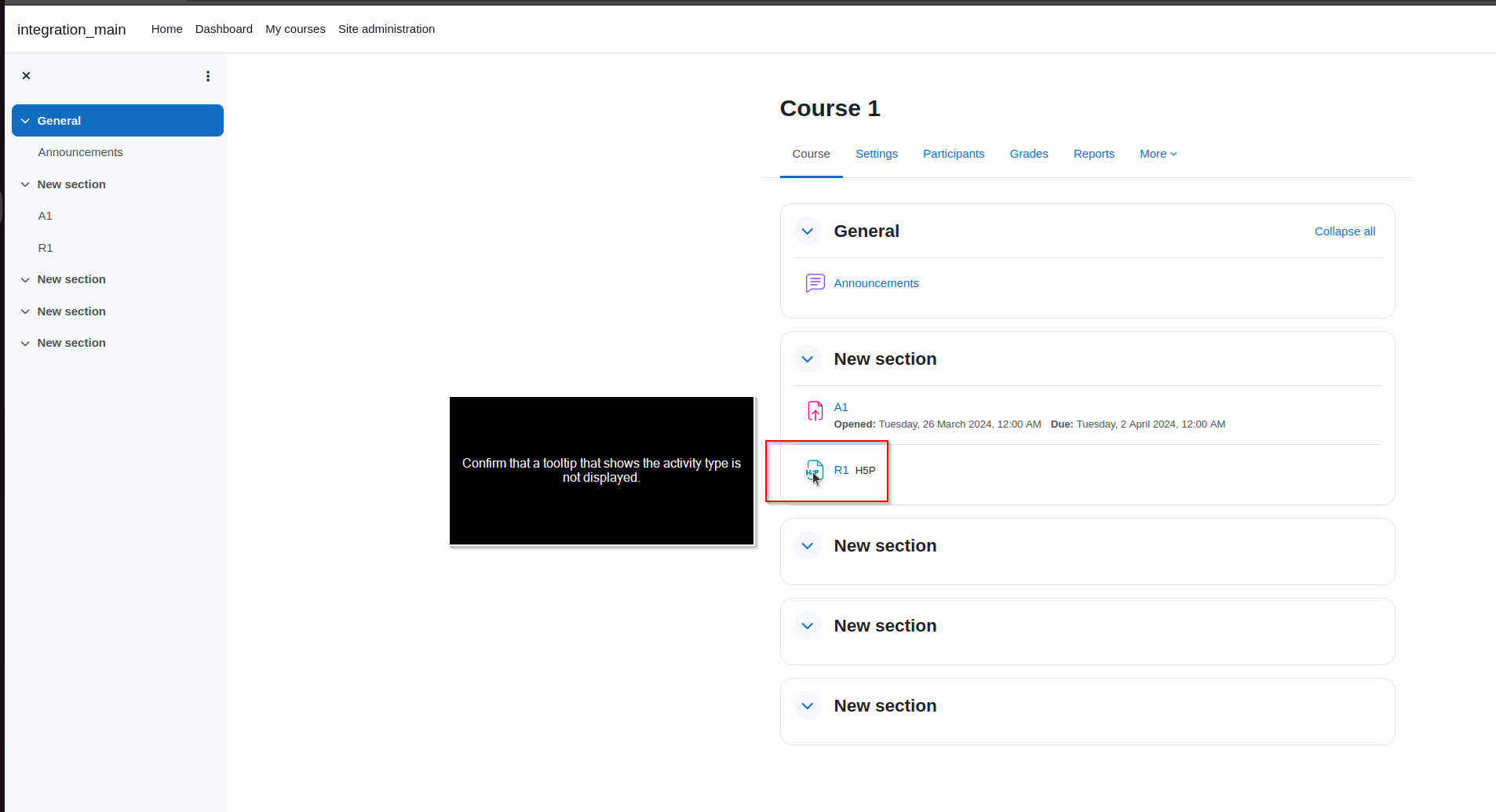
Task: Select R1 in the course index
Action: [x=46, y=248]
